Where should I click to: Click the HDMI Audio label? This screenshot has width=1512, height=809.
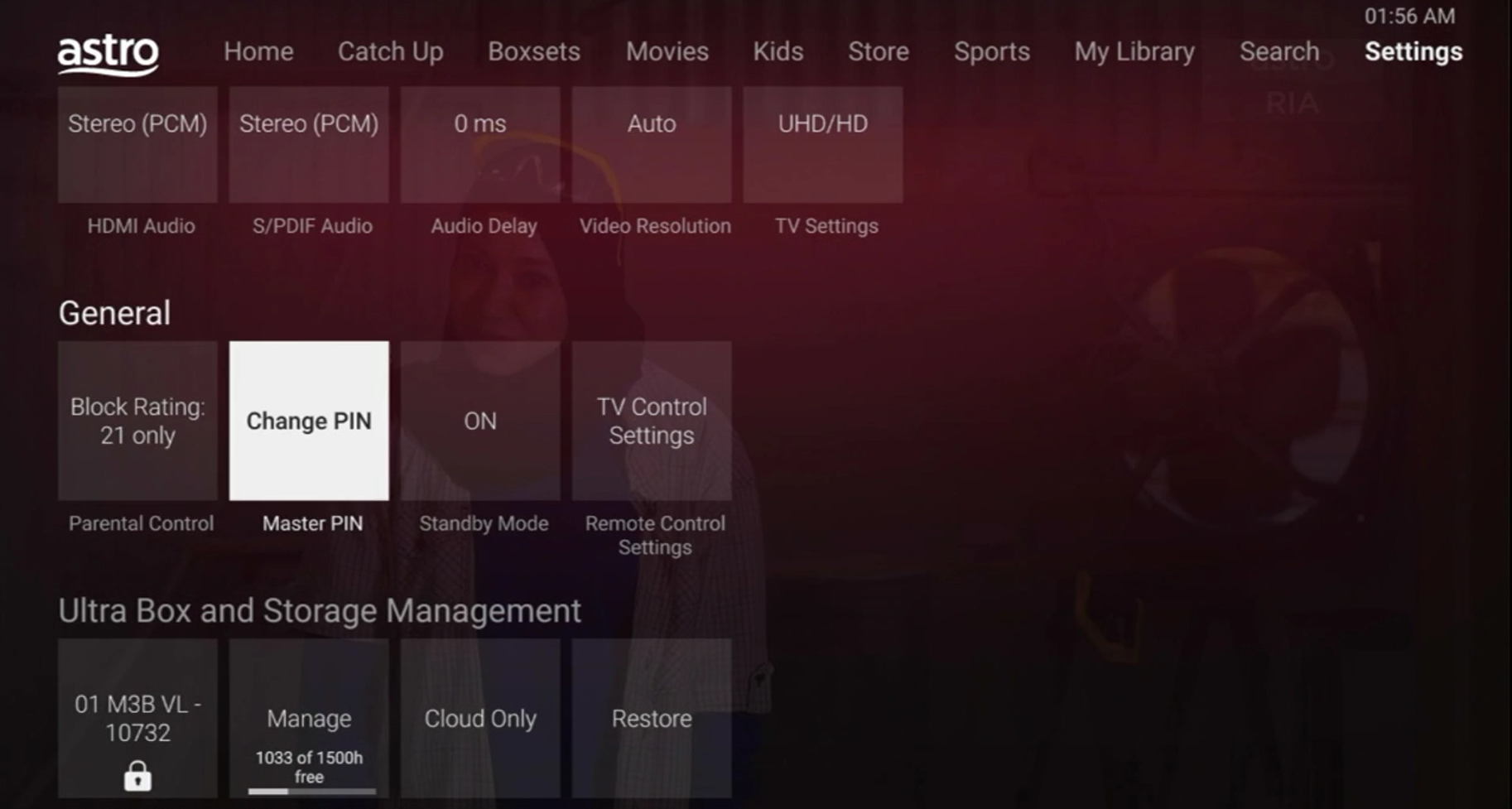point(141,226)
